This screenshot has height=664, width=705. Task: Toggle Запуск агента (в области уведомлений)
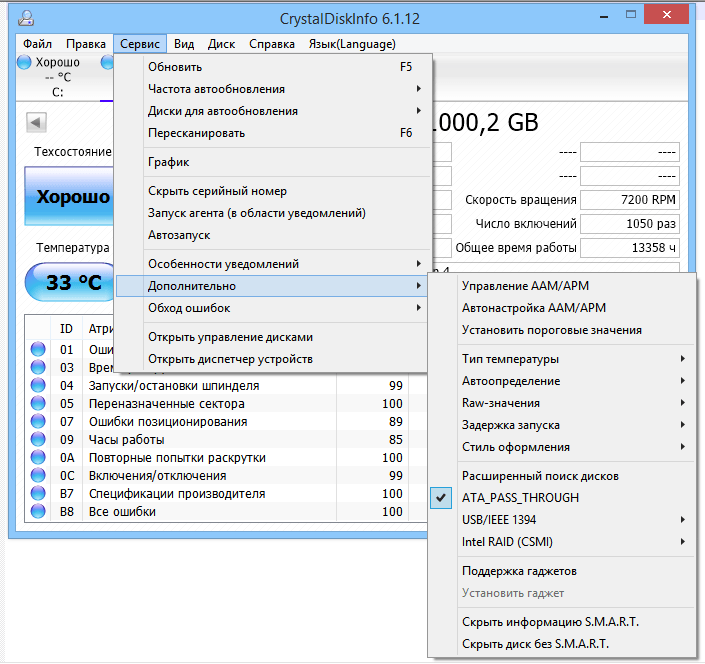click(271, 213)
